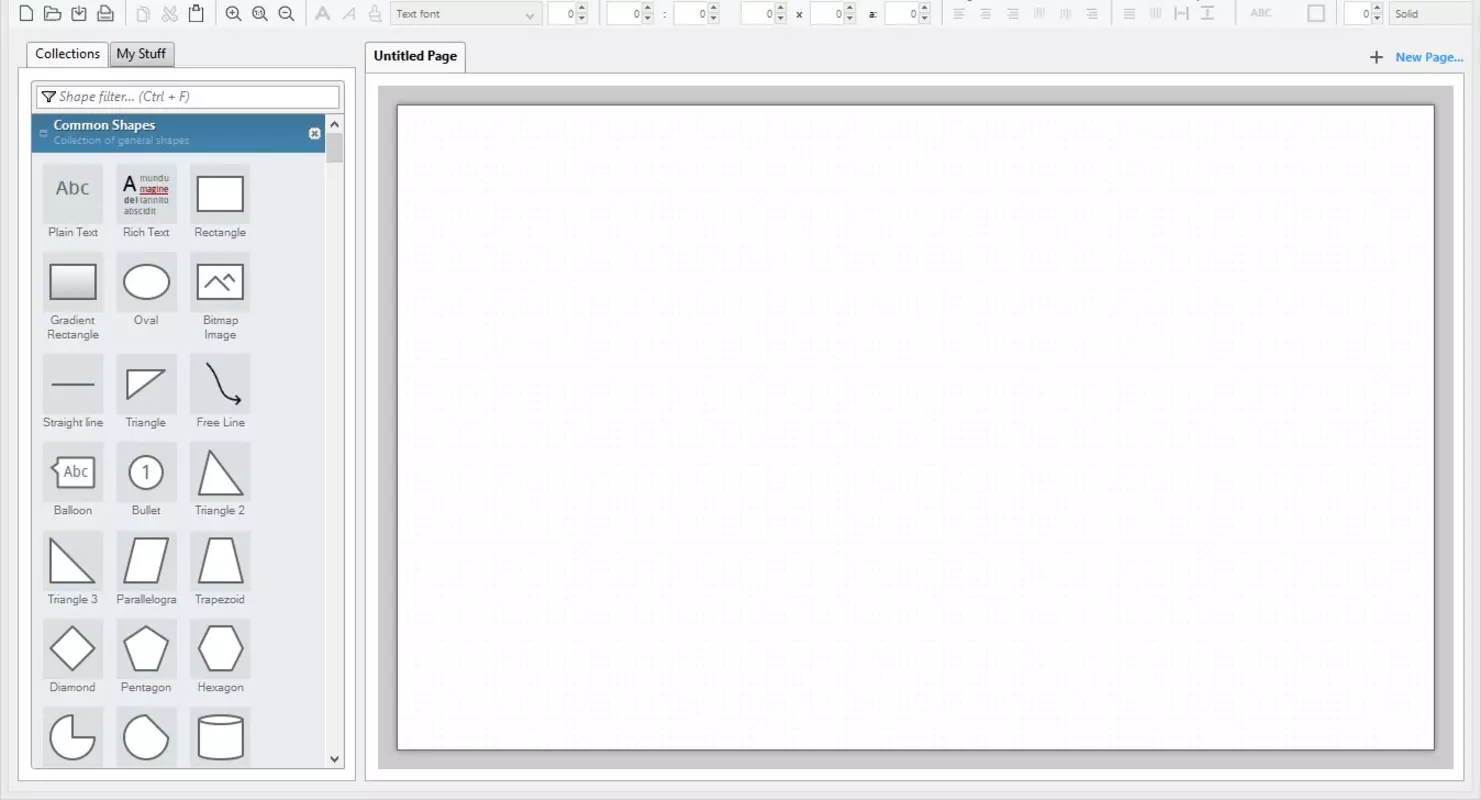Create a new document with the blank page icon
1481x800 pixels.
(x=27, y=14)
